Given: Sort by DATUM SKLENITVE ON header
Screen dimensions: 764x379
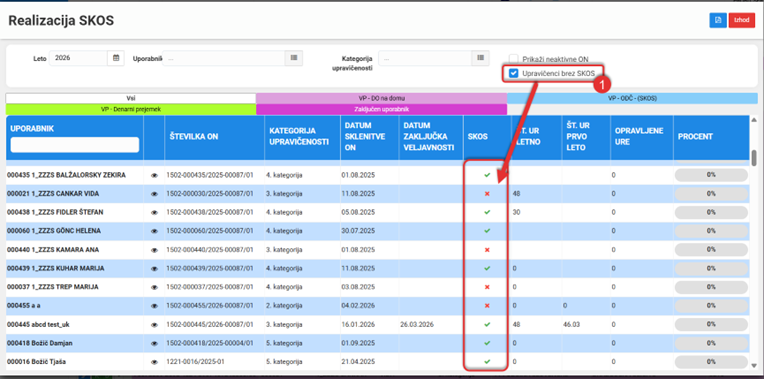Looking at the screenshot, I should (x=364, y=137).
